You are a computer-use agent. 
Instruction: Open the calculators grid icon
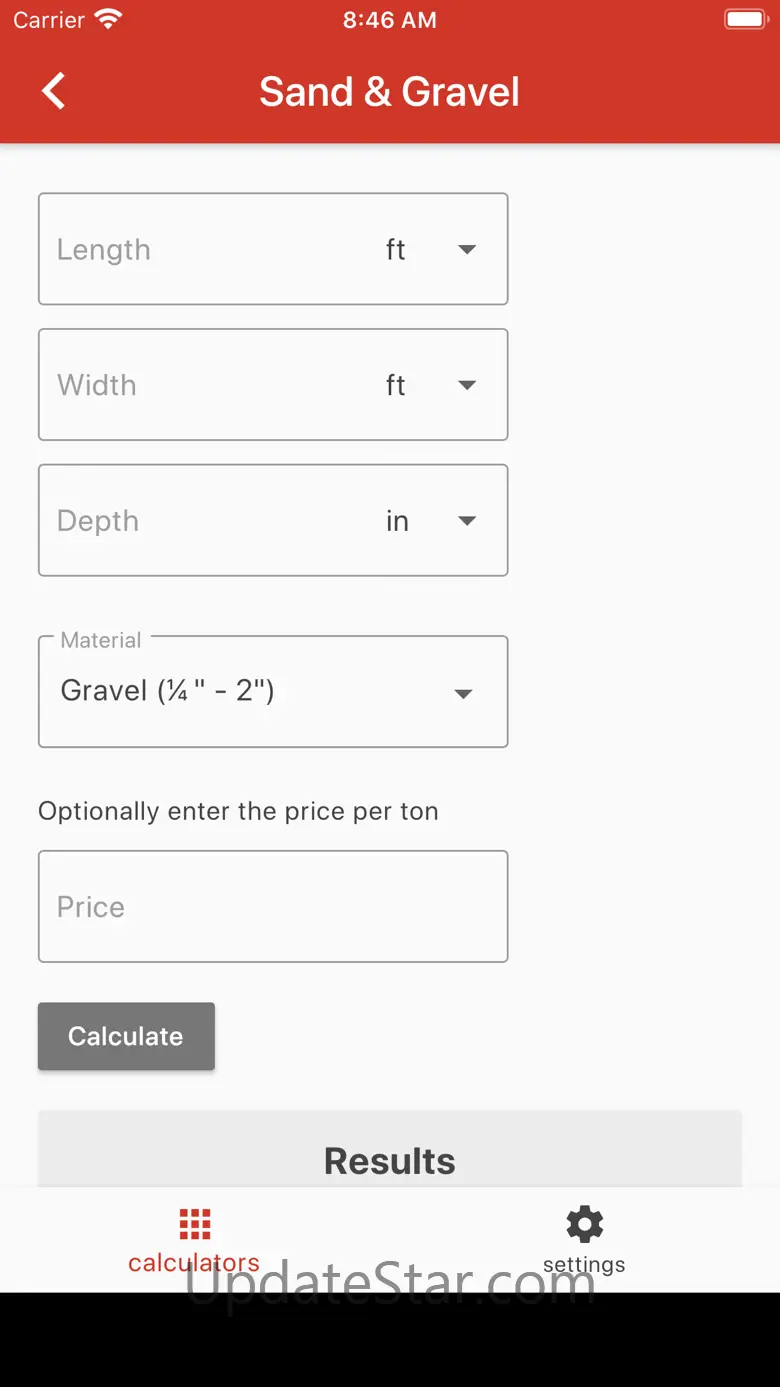click(x=194, y=1224)
